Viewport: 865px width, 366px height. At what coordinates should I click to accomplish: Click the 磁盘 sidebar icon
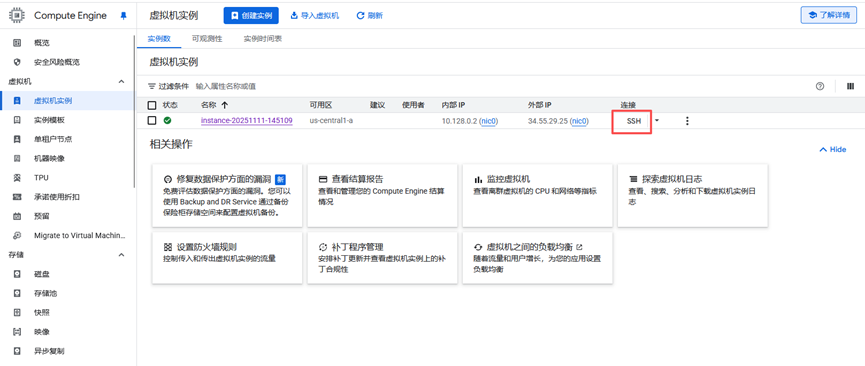[17, 274]
